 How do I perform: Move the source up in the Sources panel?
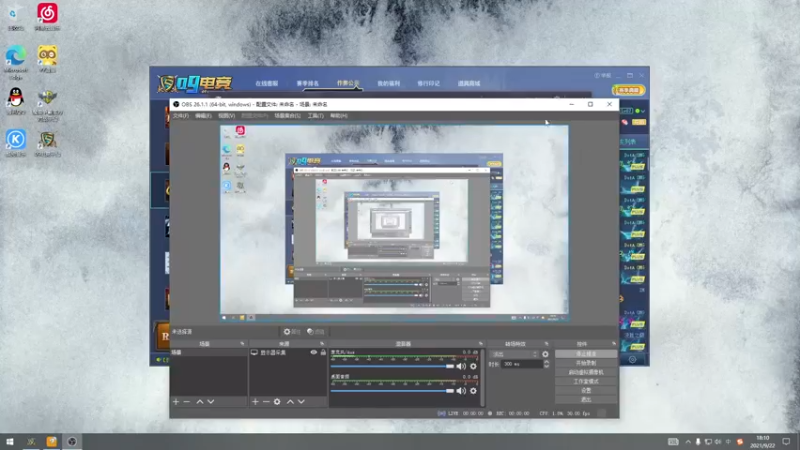tap(290, 402)
